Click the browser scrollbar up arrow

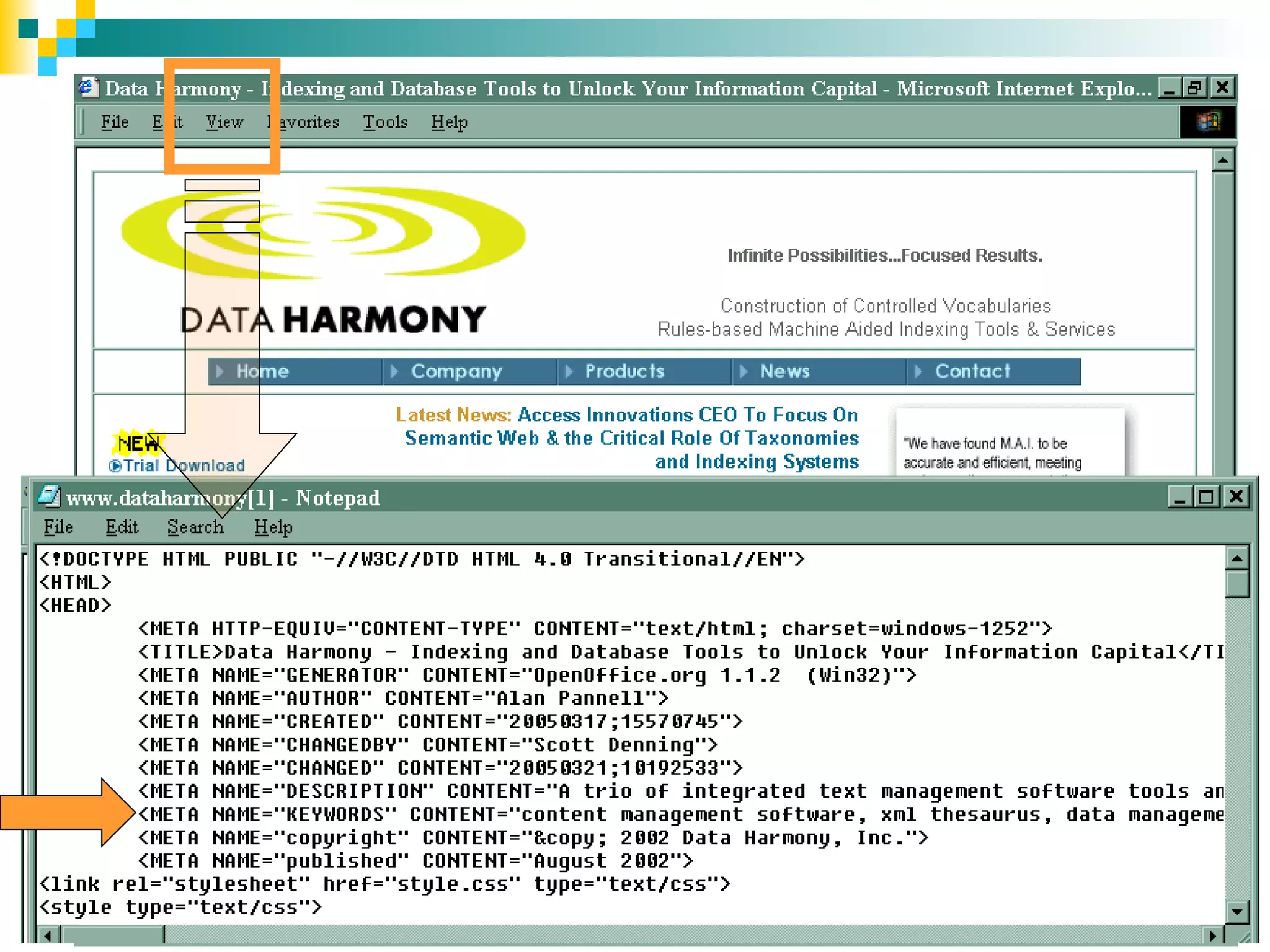[1223, 161]
